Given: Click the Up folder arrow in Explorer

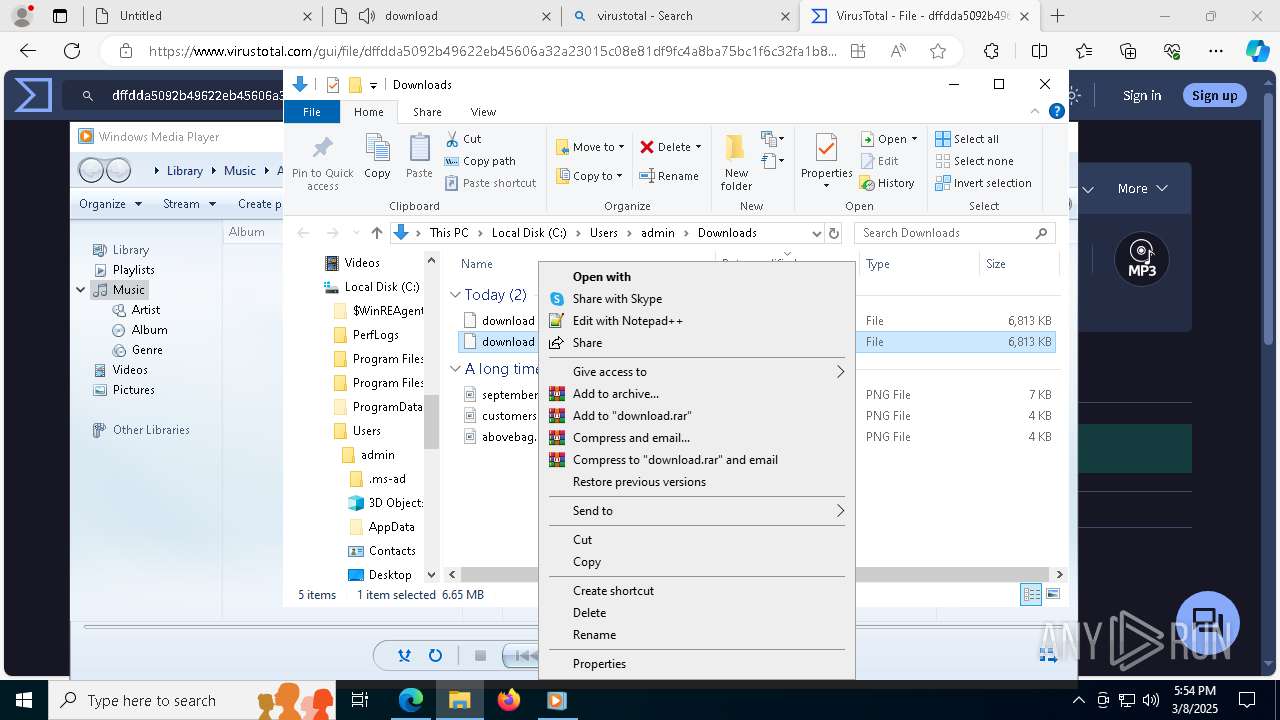Looking at the screenshot, I should pyautogui.click(x=376, y=233).
